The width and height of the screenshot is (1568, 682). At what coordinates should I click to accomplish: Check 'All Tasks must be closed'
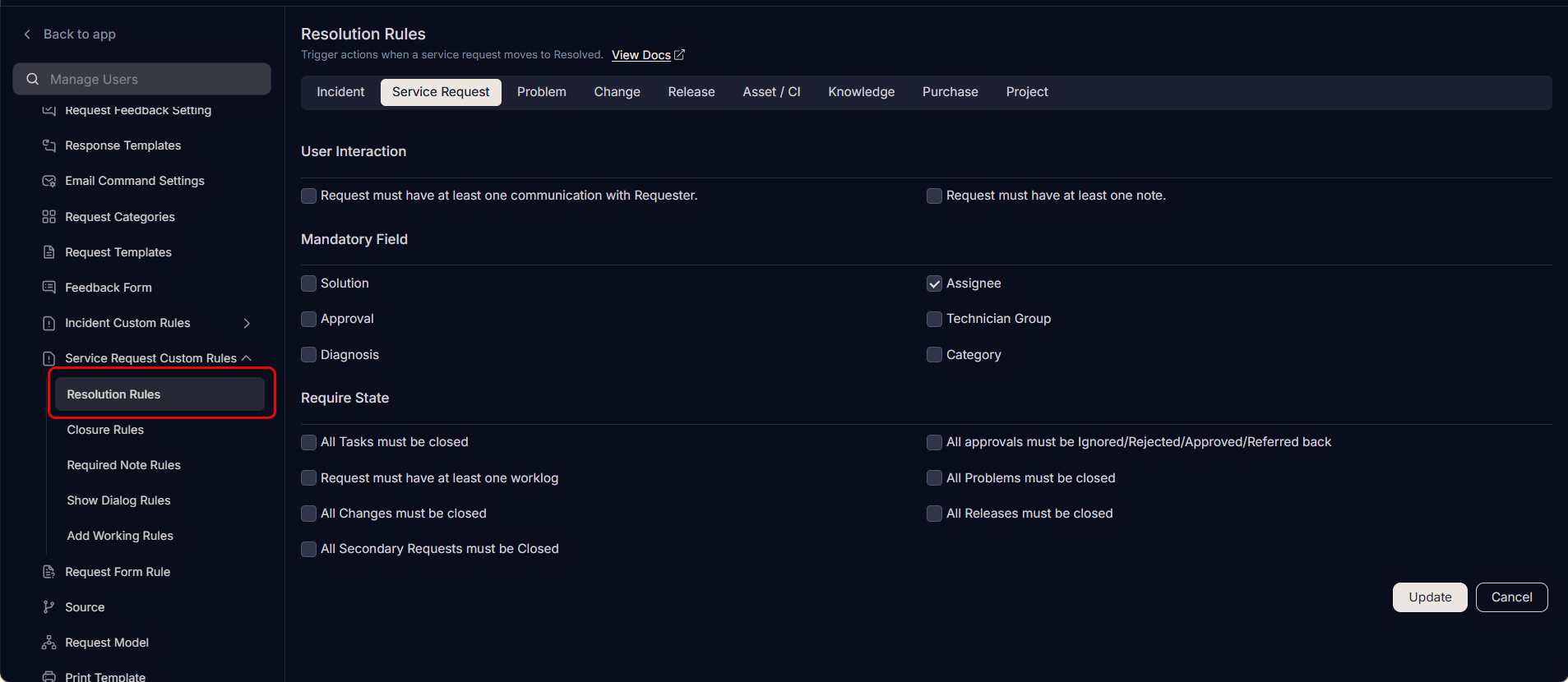(308, 442)
